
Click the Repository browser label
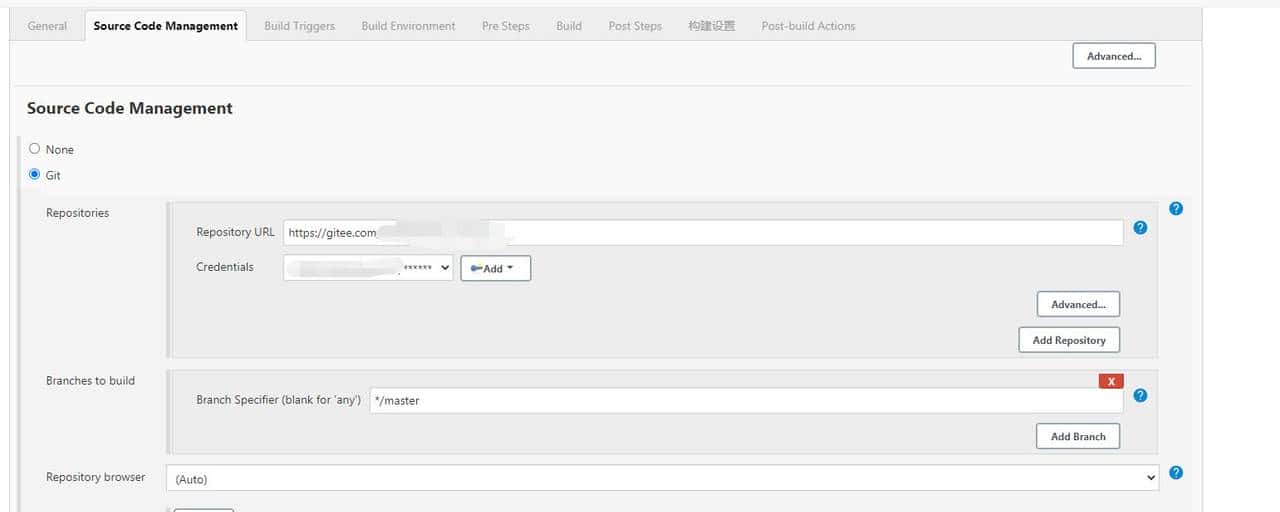tap(95, 478)
